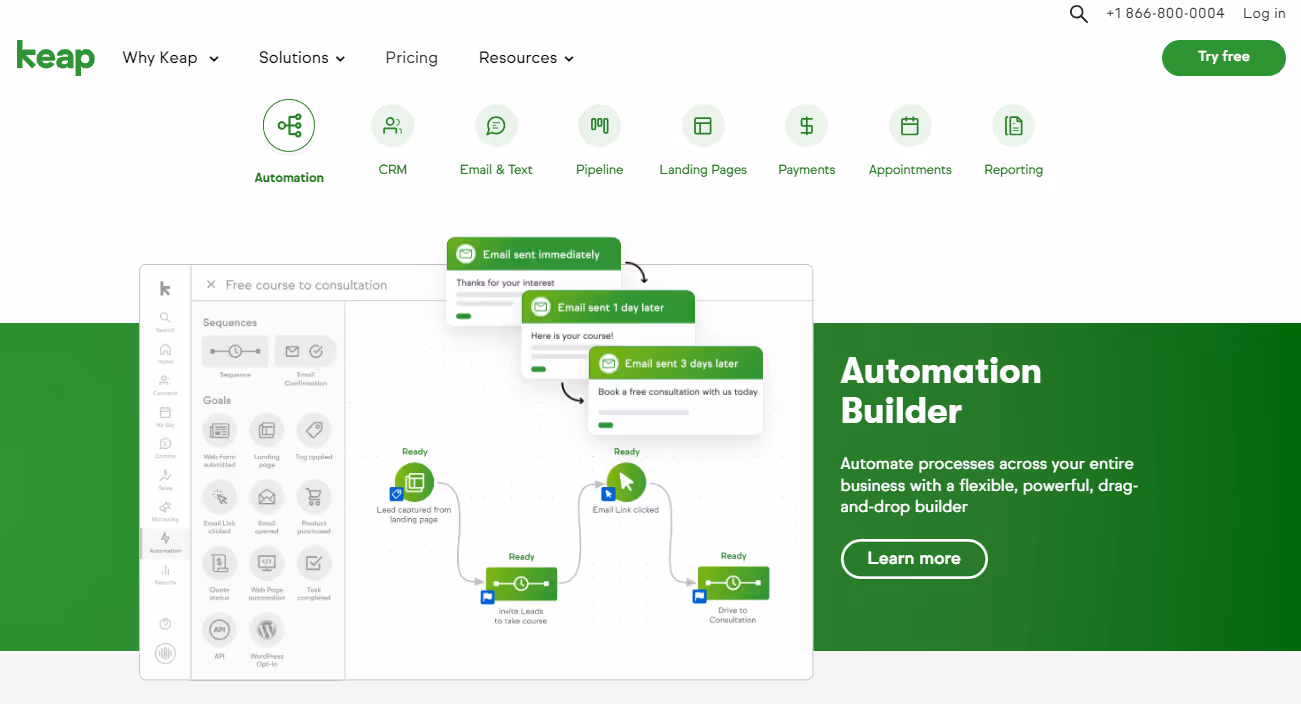Click the sidebar Sales icon in mockup
Screen dimensions: 1301x704
(165, 476)
